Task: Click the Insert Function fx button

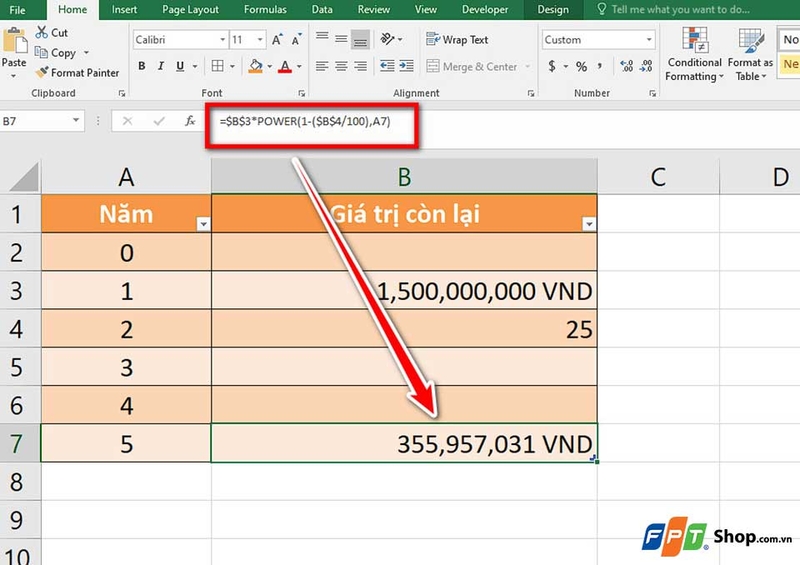Action: pyautogui.click(x=190, y=121)
